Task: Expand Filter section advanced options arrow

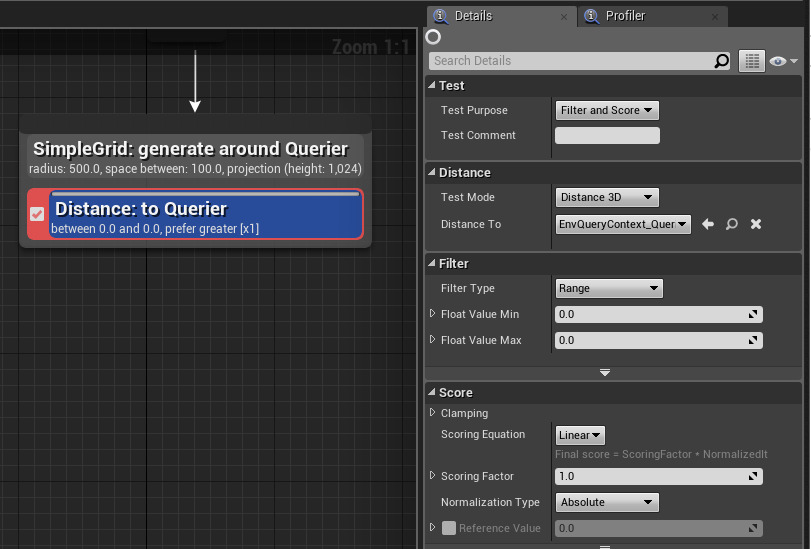Action: click(x=605, y=373)
